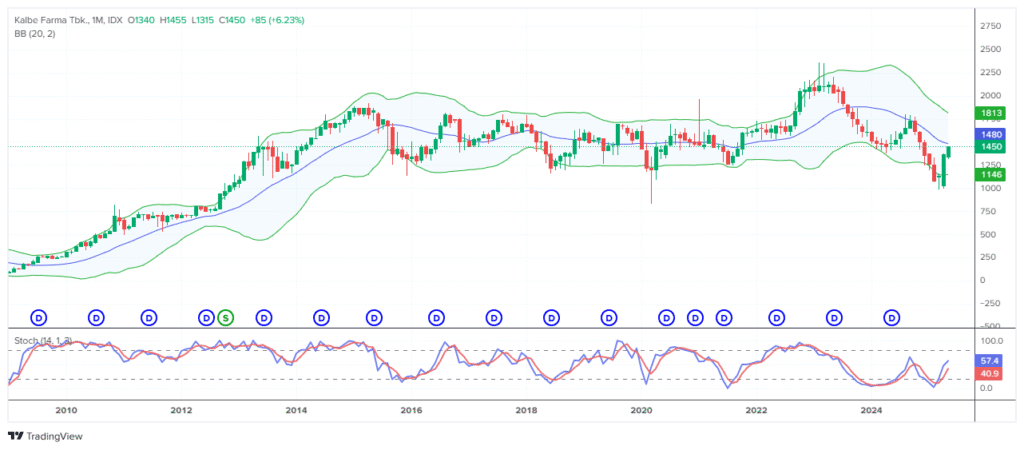The height and width of the screenshot is (450, 1024).
Task: Select the 1450 current price label
Action: click(991, 146)
